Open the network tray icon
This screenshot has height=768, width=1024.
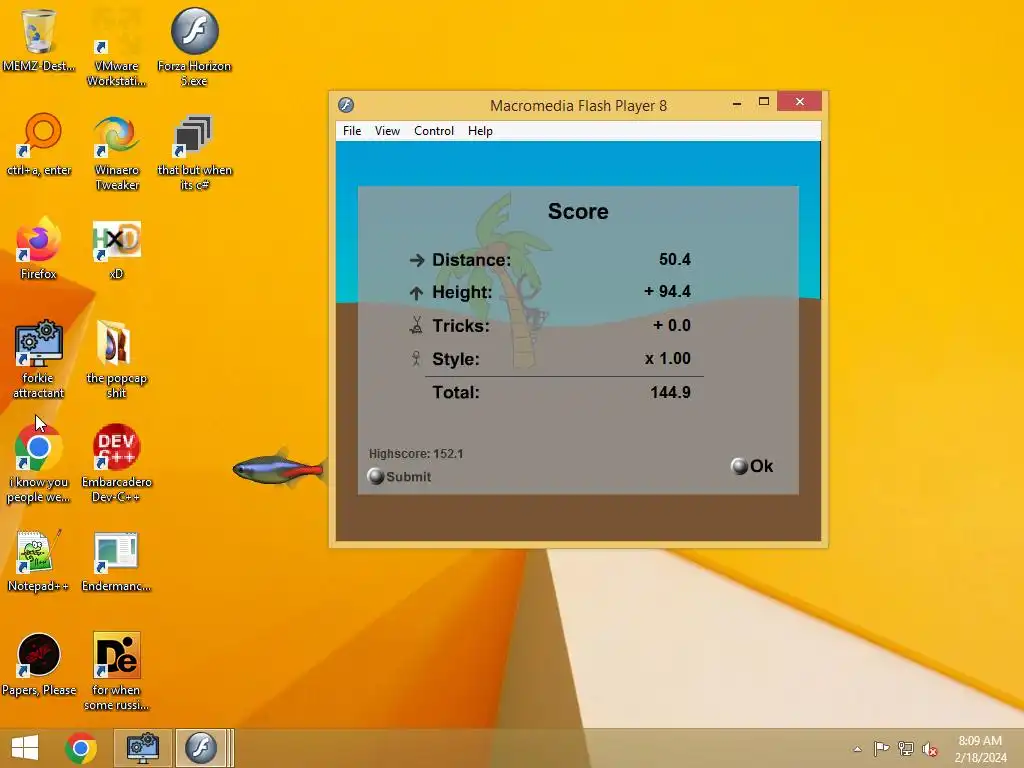(906, 749)
